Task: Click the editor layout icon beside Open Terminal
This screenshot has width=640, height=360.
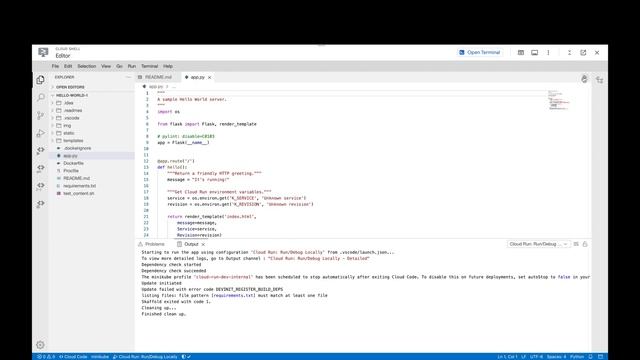Action: click(521, 53)
